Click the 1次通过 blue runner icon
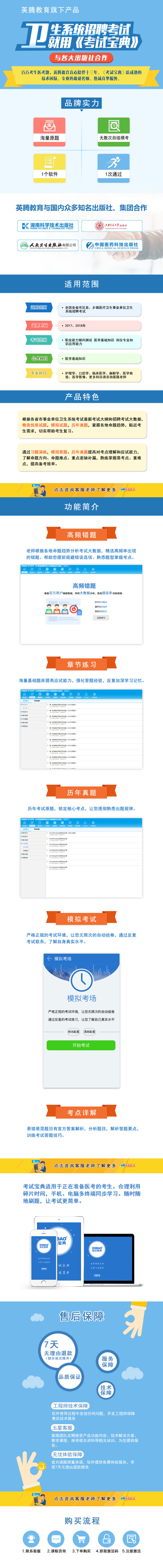Image resolution: width=163 pixels, height=1568 pixels. tap(114, 162)
